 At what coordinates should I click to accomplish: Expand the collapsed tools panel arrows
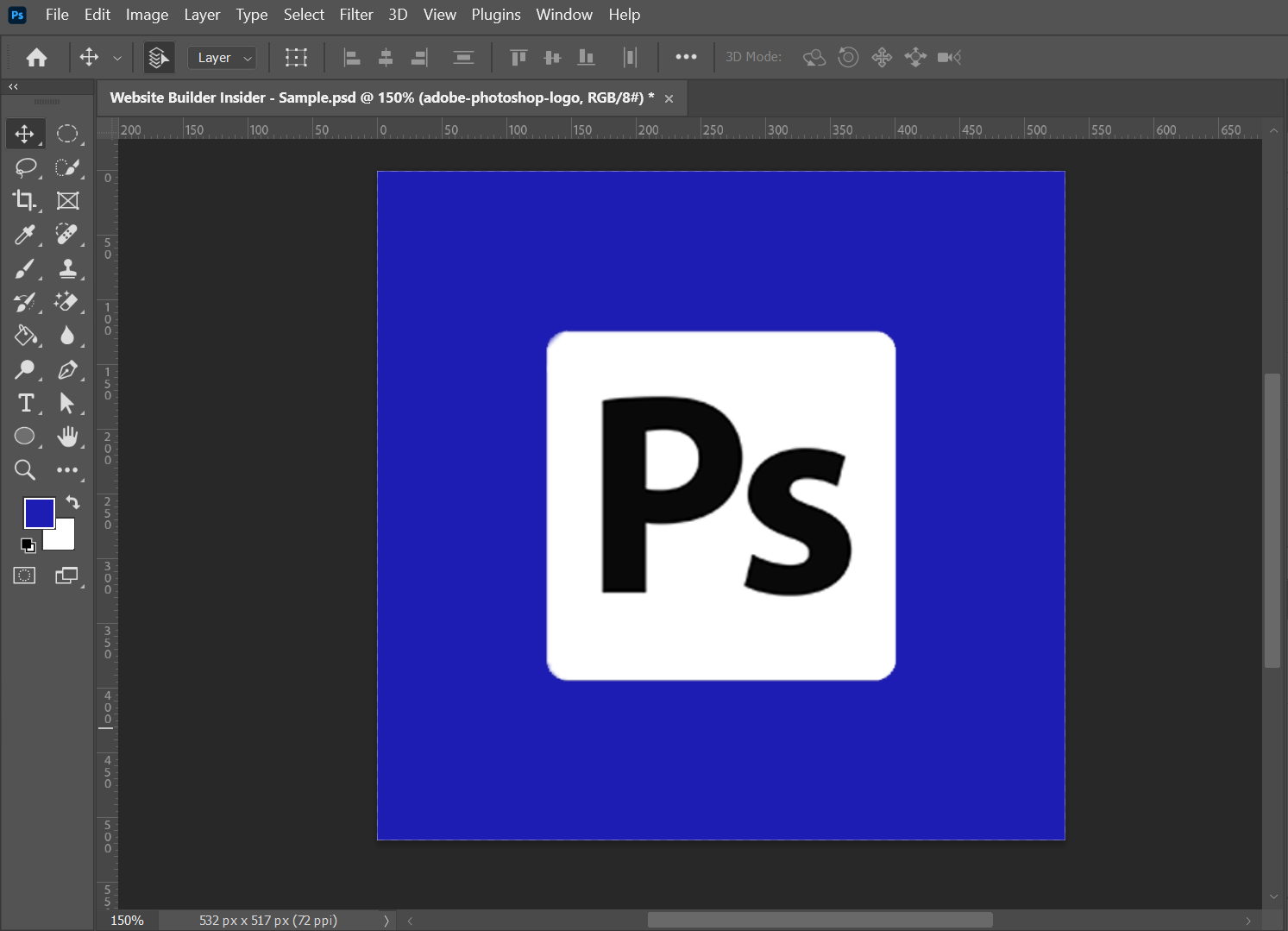13,86
